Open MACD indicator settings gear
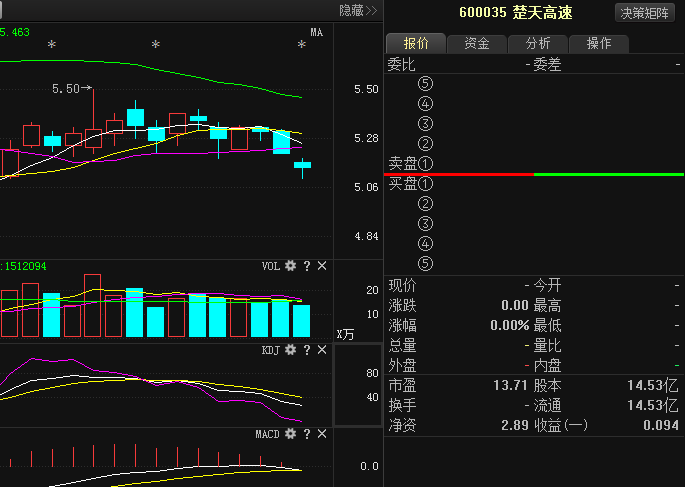Screen dimensions: 685x487 tap(290, 434)
